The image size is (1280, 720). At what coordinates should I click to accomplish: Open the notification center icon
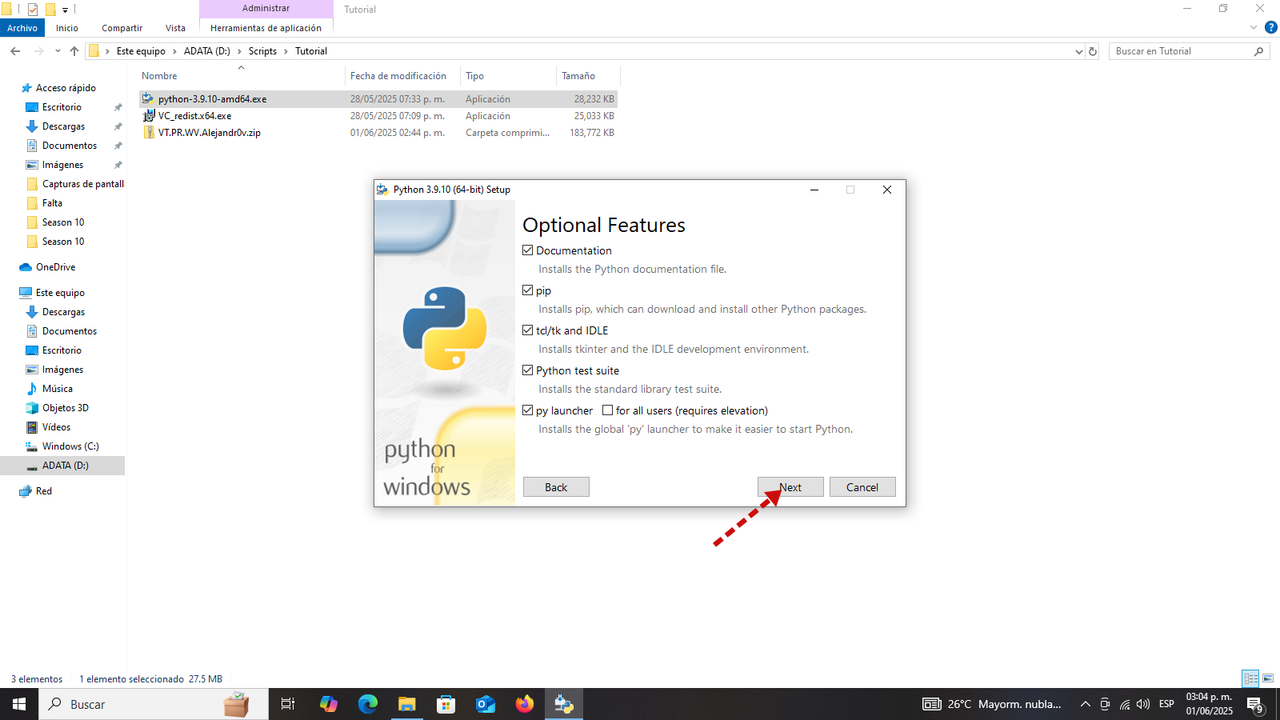(1256, 704)
